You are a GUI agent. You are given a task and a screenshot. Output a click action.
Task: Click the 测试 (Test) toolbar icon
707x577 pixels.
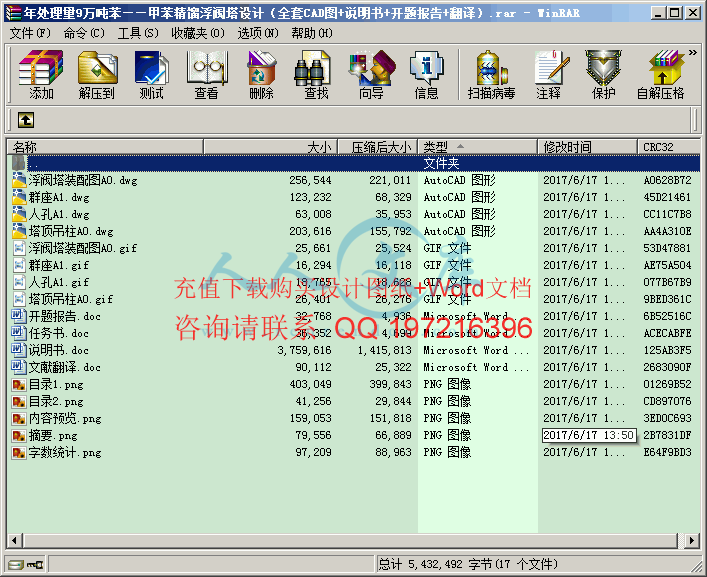[152, 75]
